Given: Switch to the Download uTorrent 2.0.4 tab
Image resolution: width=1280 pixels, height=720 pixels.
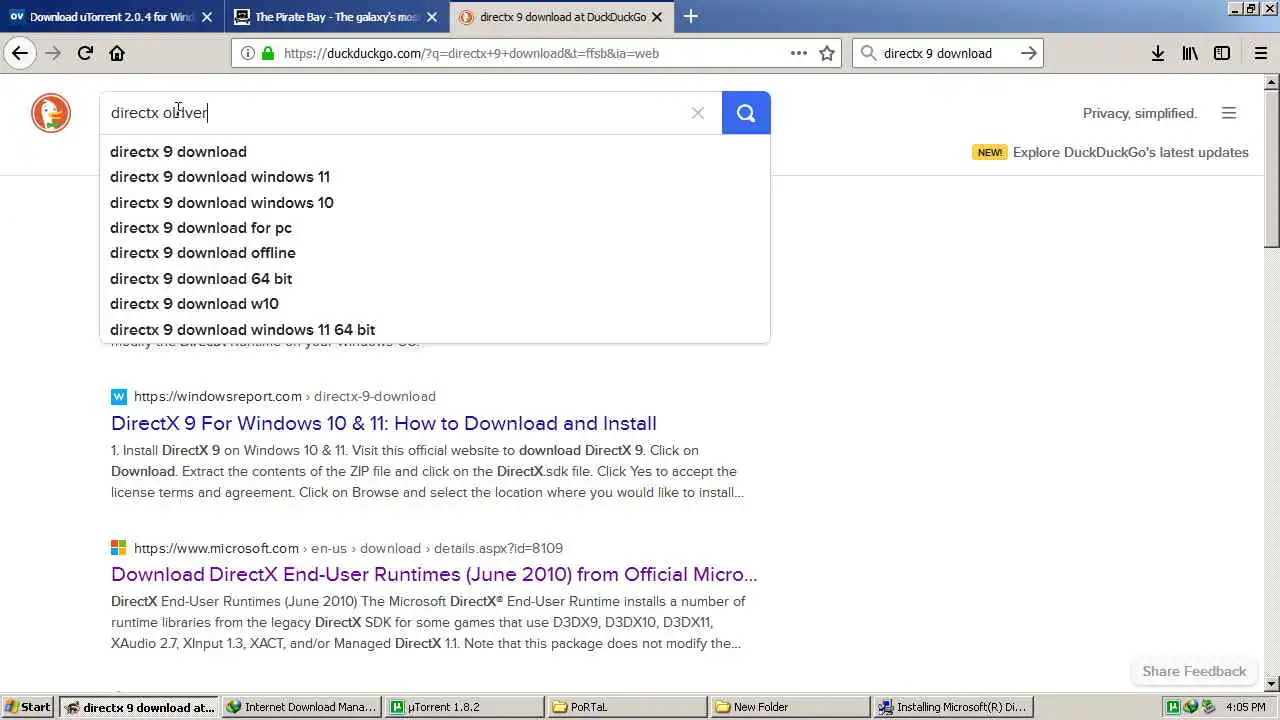Looking at the screenshot, I should click(x=113, y=17).
